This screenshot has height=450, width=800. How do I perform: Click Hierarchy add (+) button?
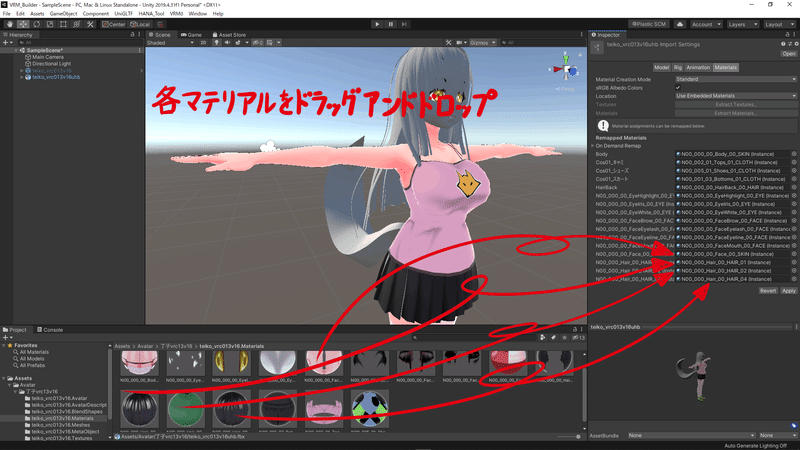point(6,43)
